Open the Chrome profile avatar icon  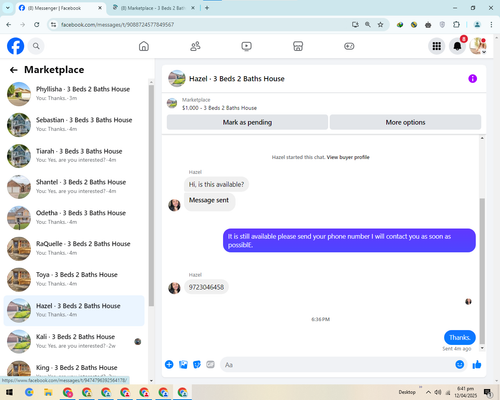477,25
